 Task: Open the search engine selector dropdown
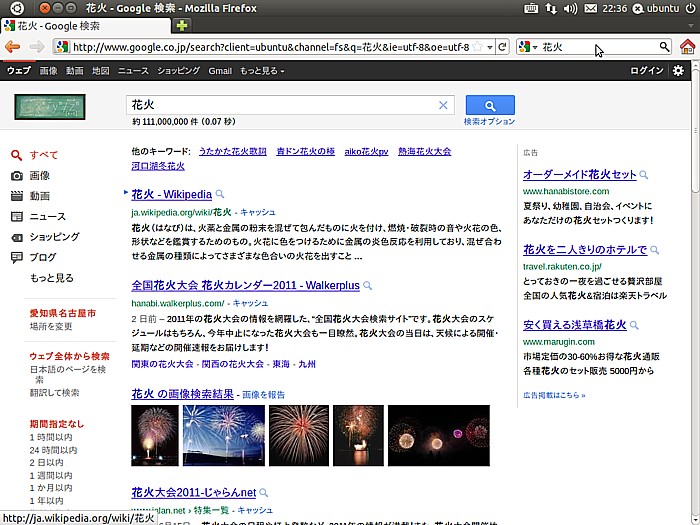coord(528,46)
